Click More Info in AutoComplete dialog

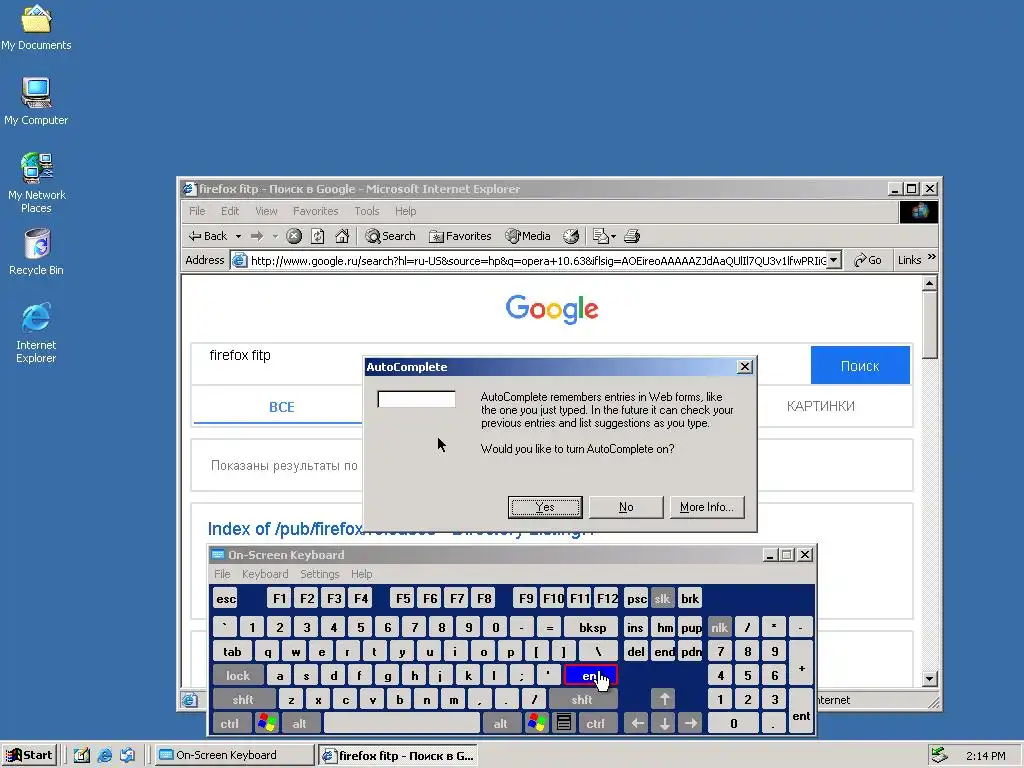[x=707, y=507]
